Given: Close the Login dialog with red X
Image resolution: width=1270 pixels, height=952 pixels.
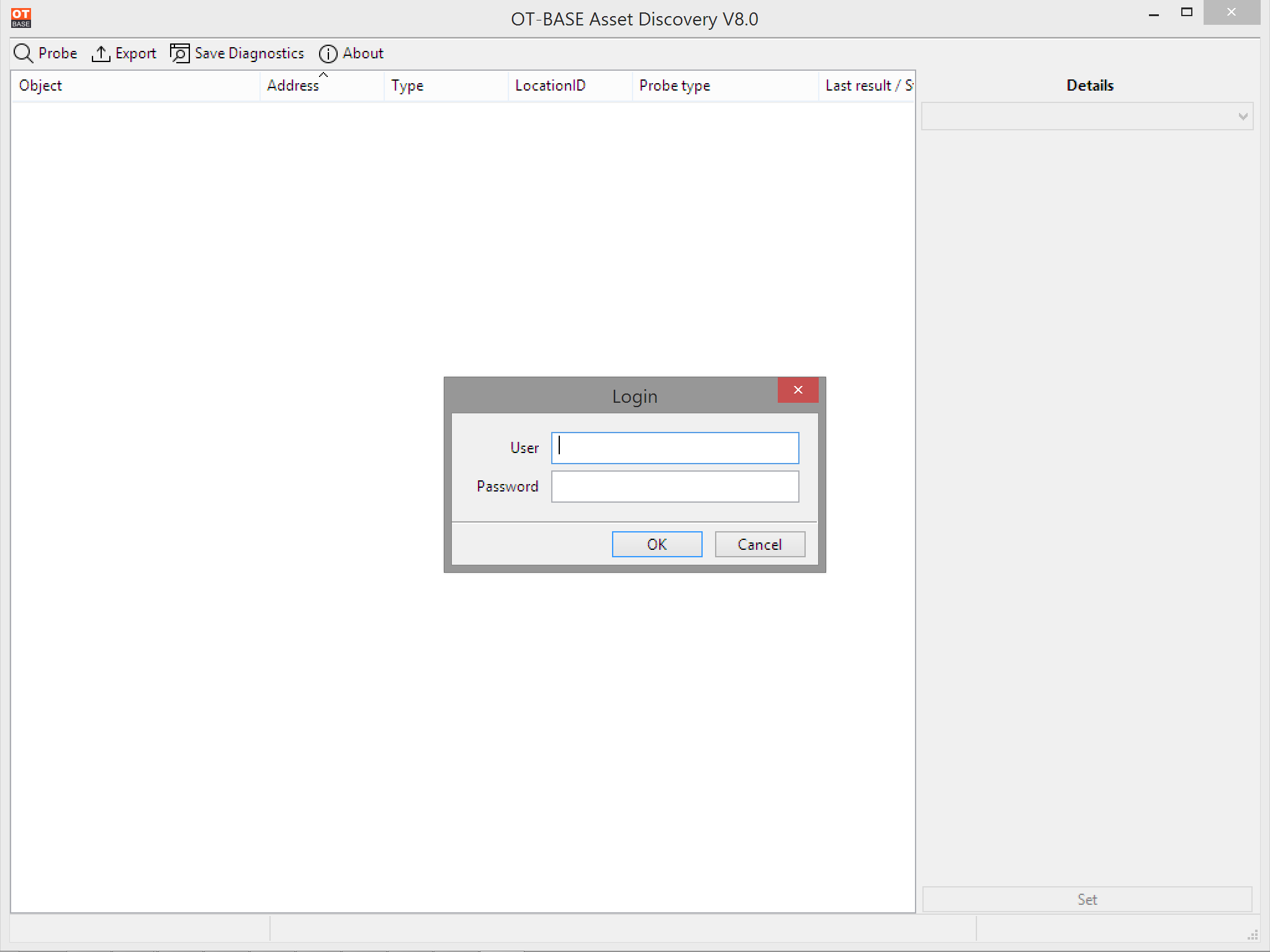Looking at the screenshot, I should pos(798,390).
